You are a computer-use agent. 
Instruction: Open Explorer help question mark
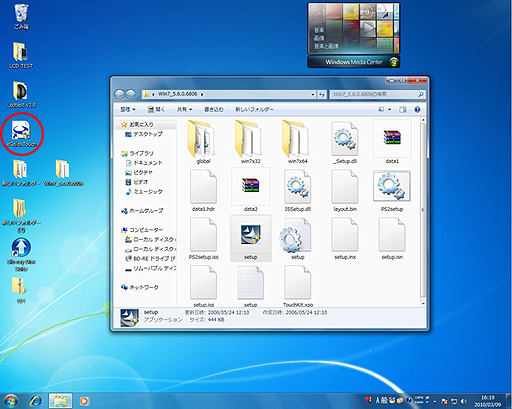(417, 109)
